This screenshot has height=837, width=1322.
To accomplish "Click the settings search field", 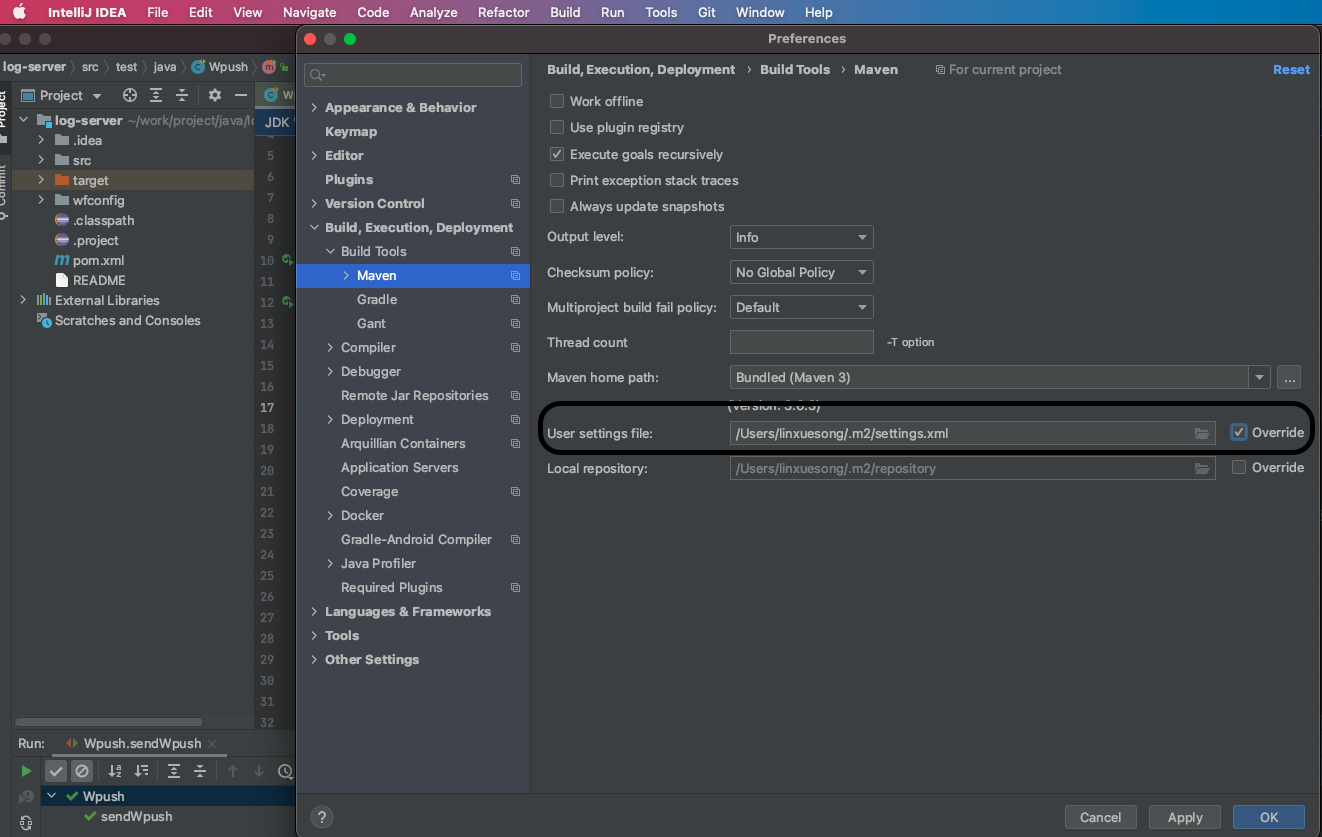I will [413, 75].
